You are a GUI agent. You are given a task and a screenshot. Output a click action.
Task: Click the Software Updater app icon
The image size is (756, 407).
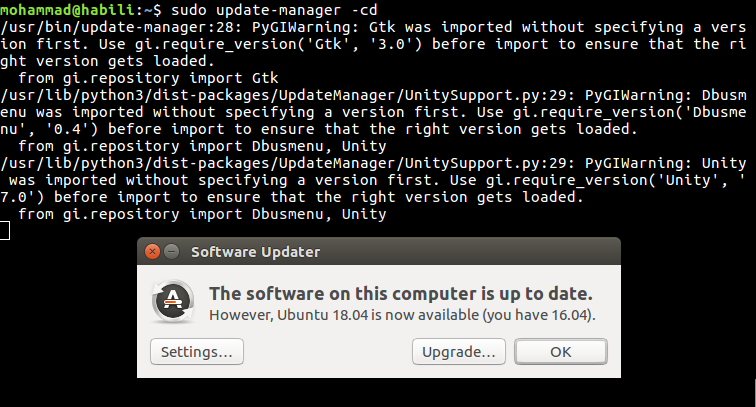click(x=171, y=303)
